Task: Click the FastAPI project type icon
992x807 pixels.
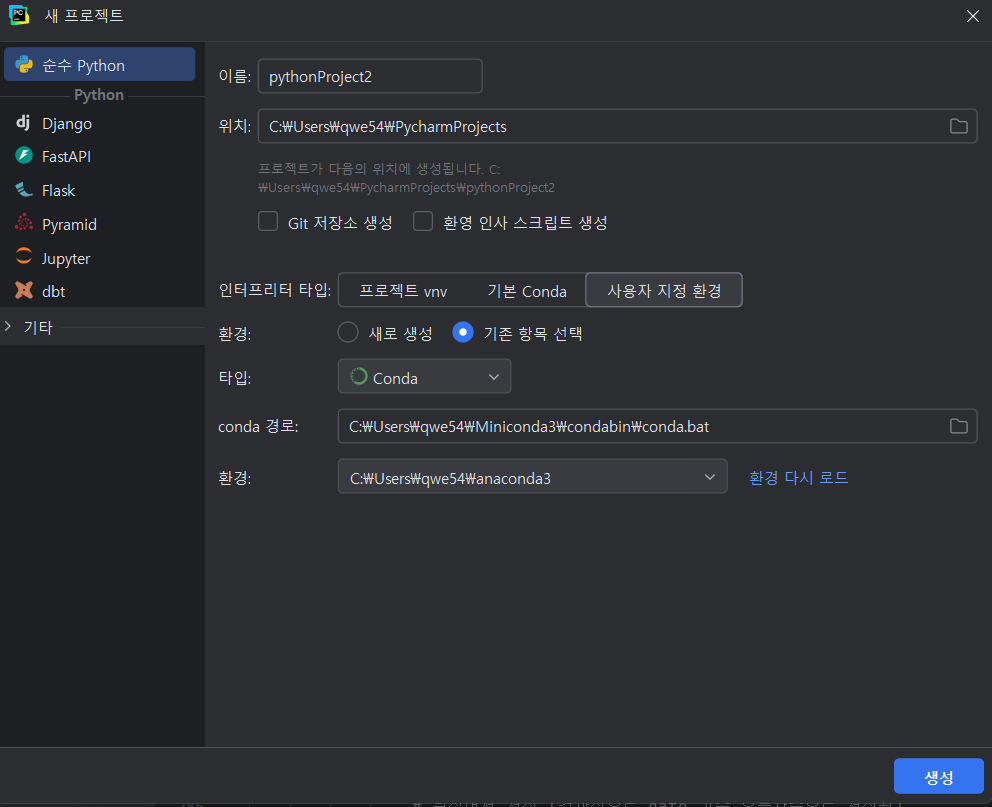Action: point(24,156)
